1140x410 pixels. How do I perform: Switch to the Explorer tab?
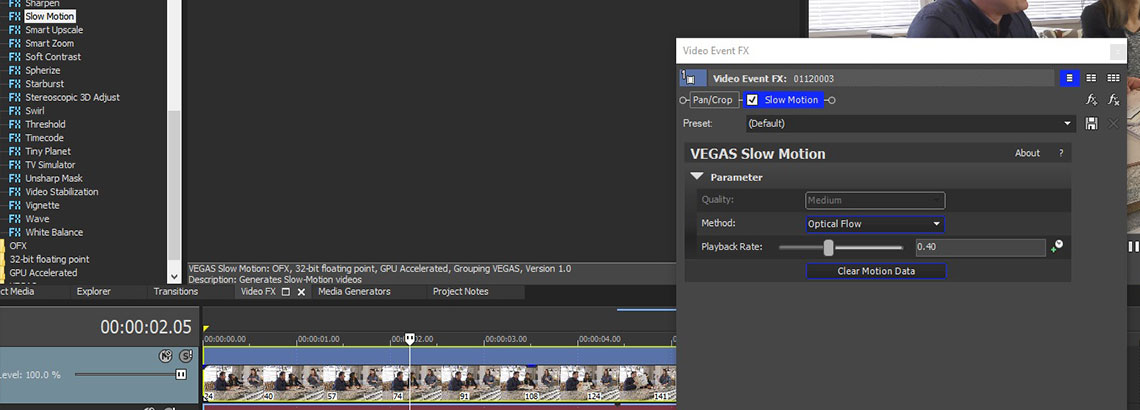pyautogui.click(x=94, y=292)
